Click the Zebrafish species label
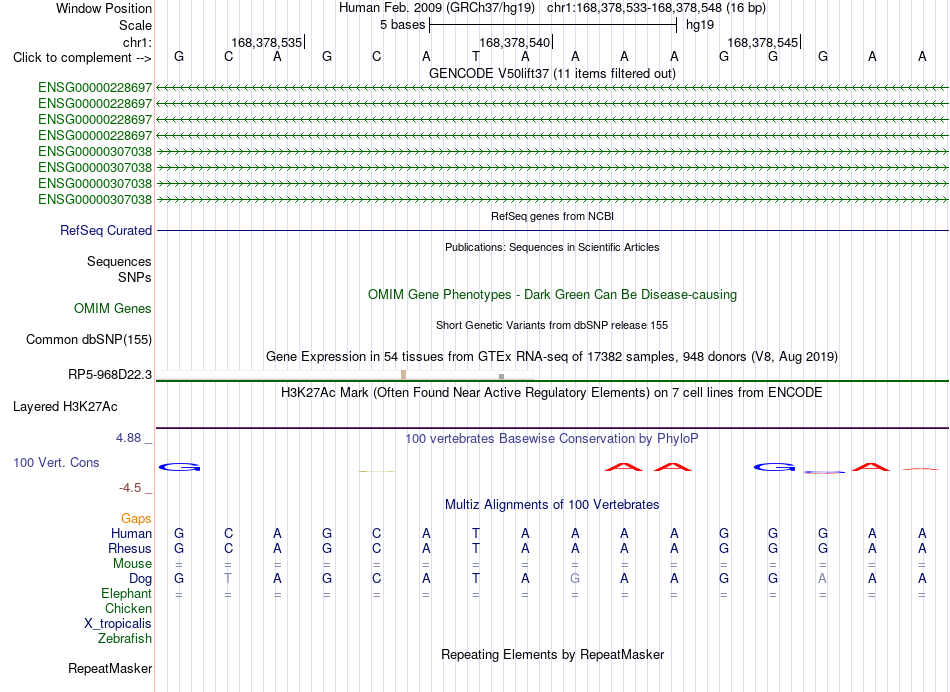The image size is (950, 692). coord(125,639)
